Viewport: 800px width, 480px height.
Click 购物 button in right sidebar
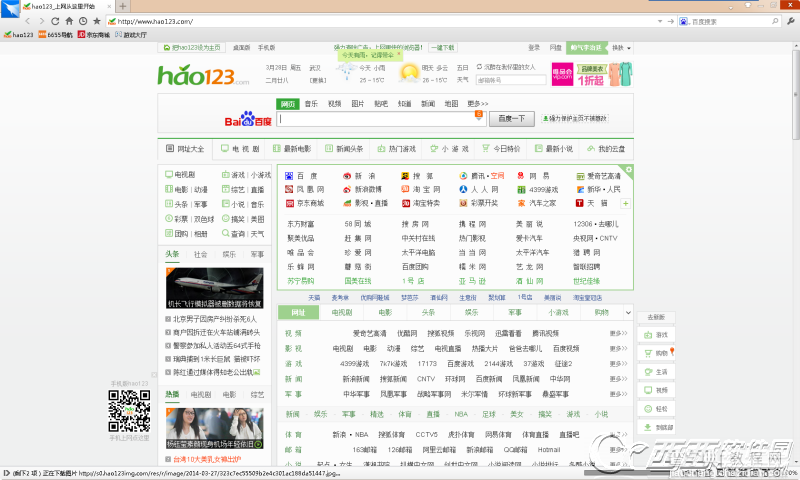656,353
